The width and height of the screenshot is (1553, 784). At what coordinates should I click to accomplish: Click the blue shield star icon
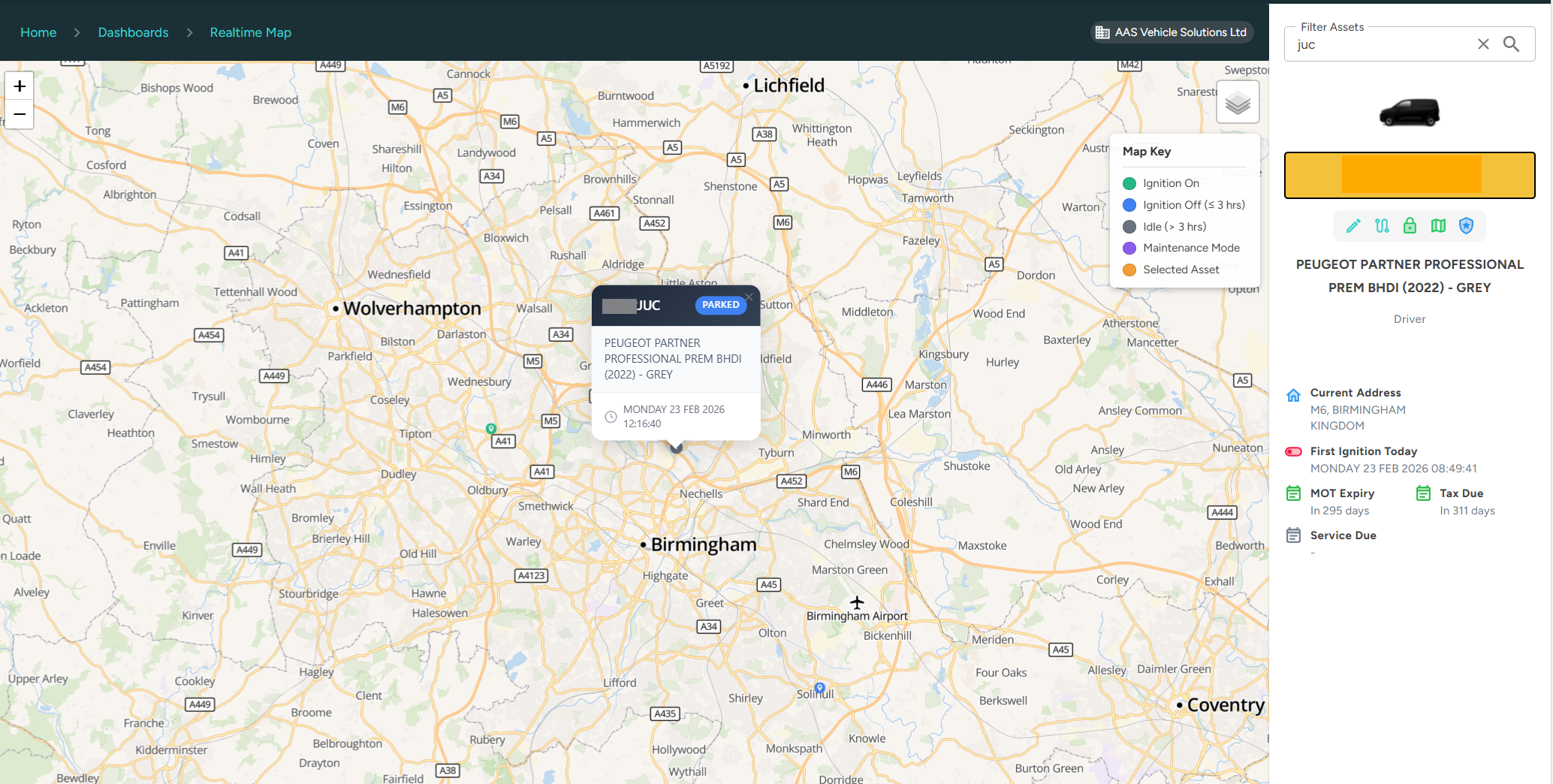1466,226
